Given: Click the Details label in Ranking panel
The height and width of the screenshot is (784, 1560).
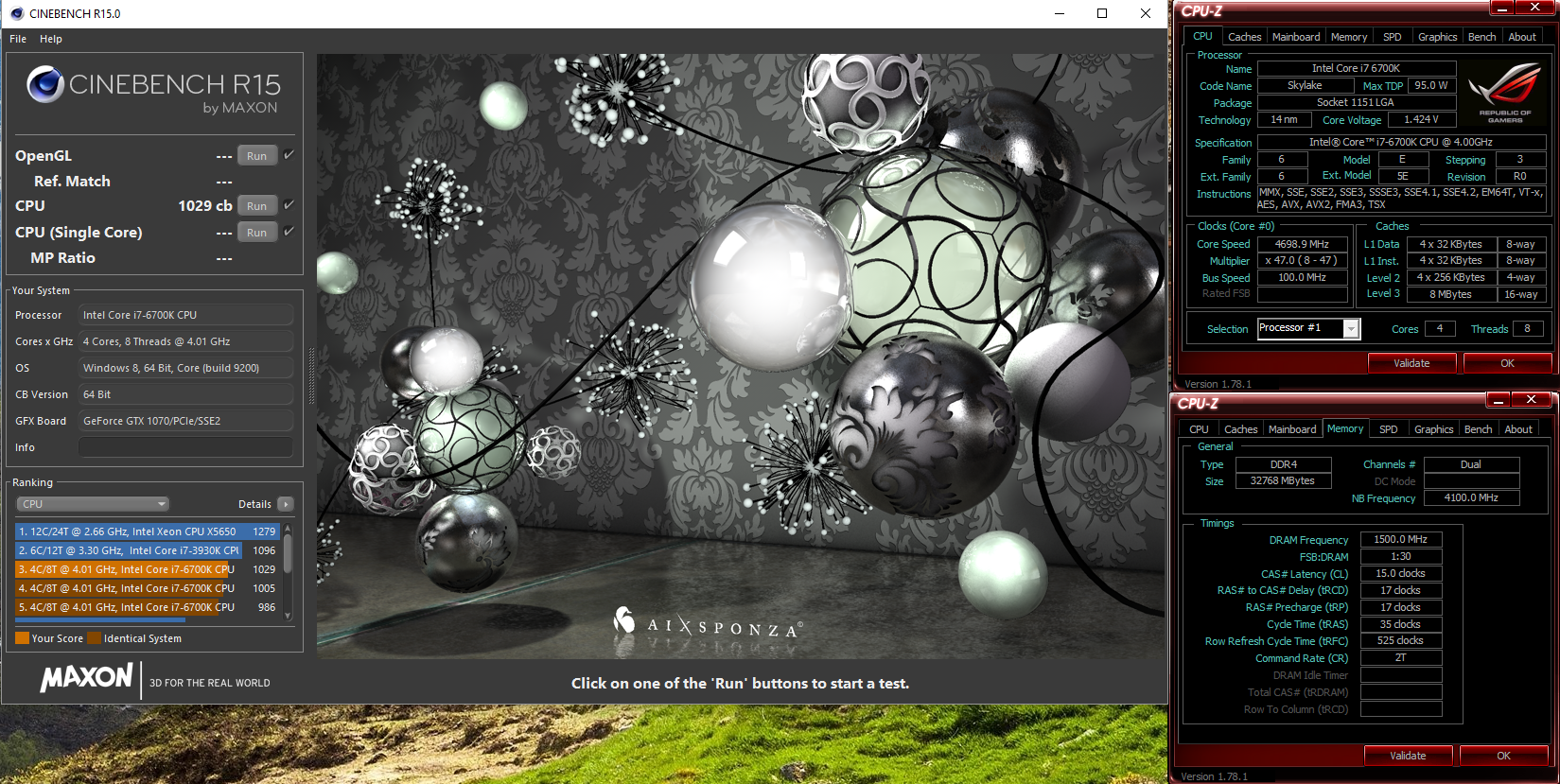Looking at the screenshot, I should (254, 504).
